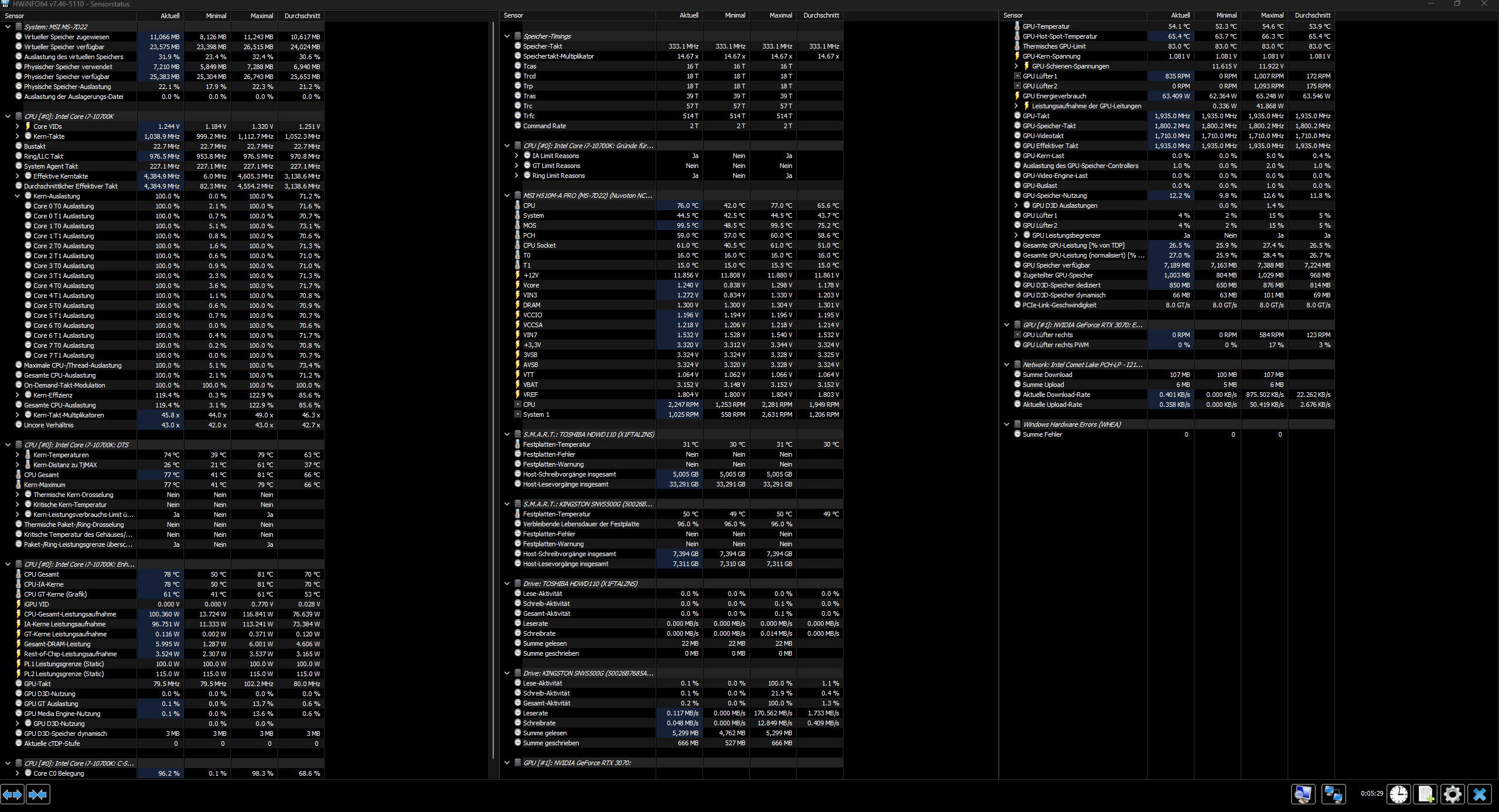This screenshot has height=812, width=1499.
Task: Collapse the Speicher-Timings sensor group
Action: (507, 36)
